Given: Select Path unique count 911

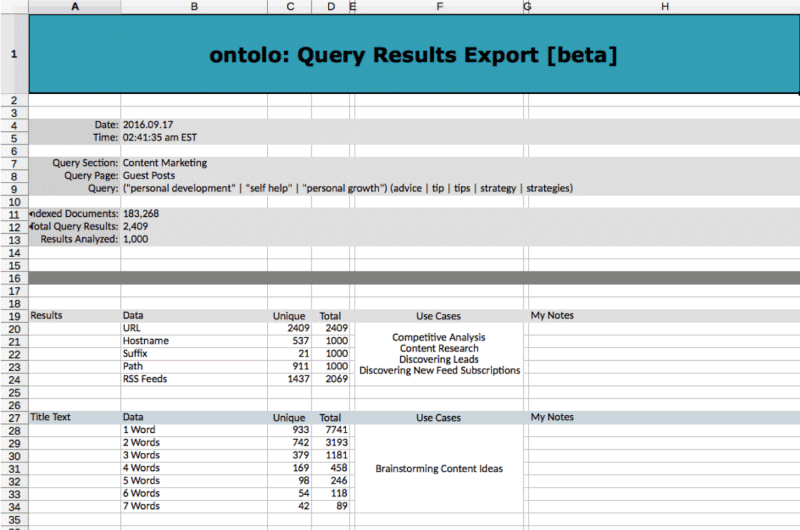Looking at the screenshot, I should click(x=289, y=366).
